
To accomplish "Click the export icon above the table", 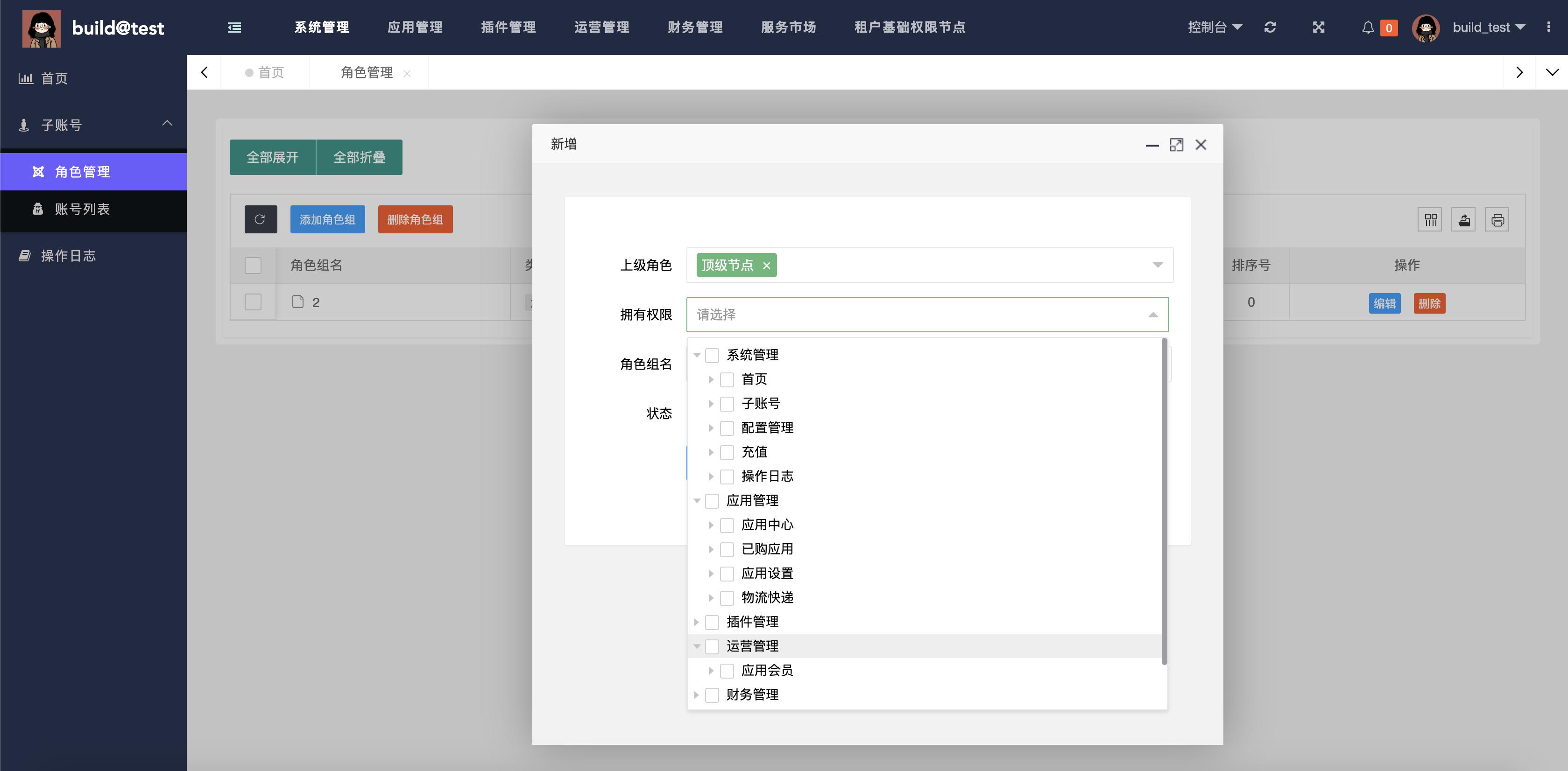I will tap(1464, 219).
